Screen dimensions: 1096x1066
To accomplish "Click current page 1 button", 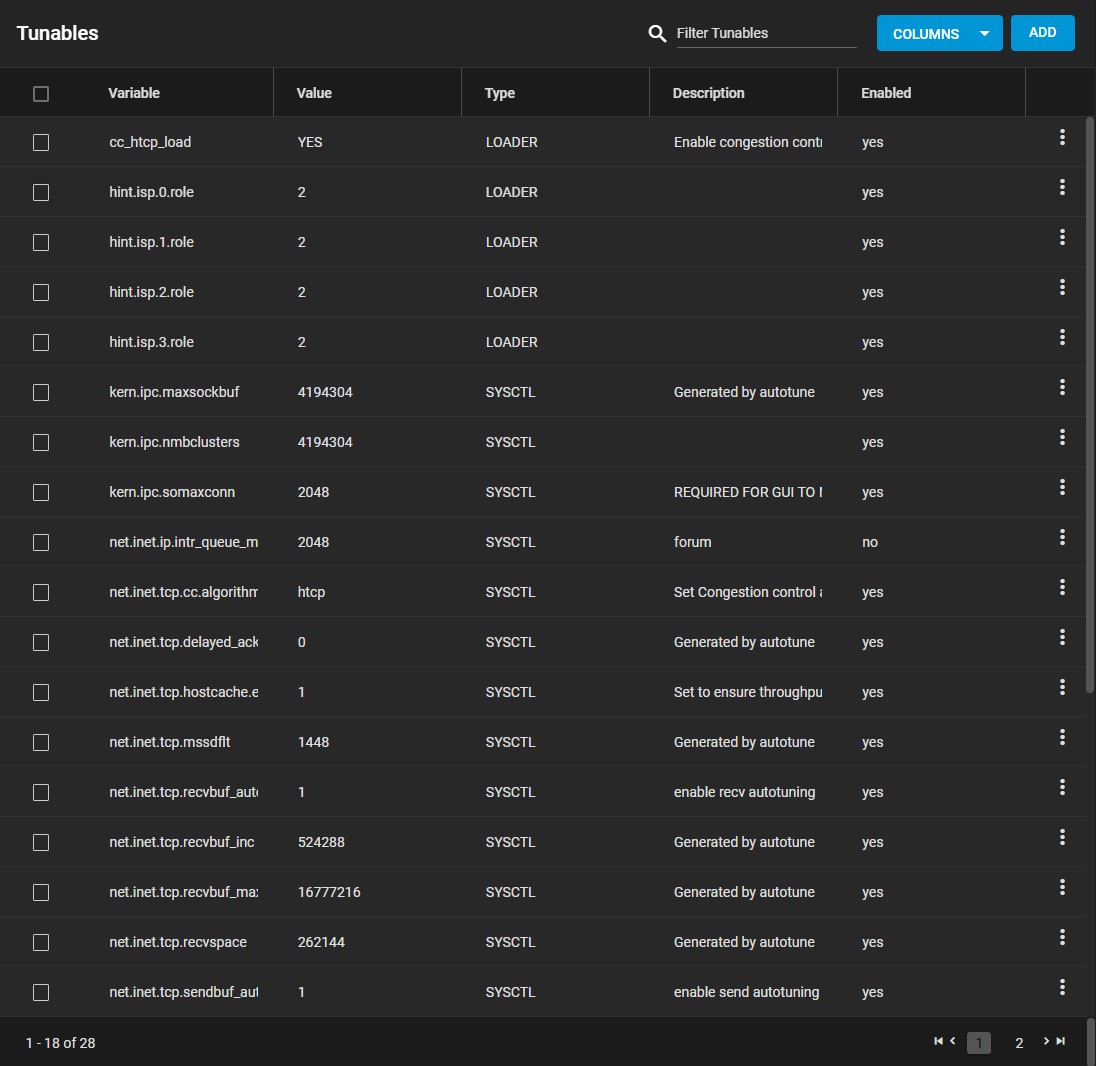I will pos(978,1043).
